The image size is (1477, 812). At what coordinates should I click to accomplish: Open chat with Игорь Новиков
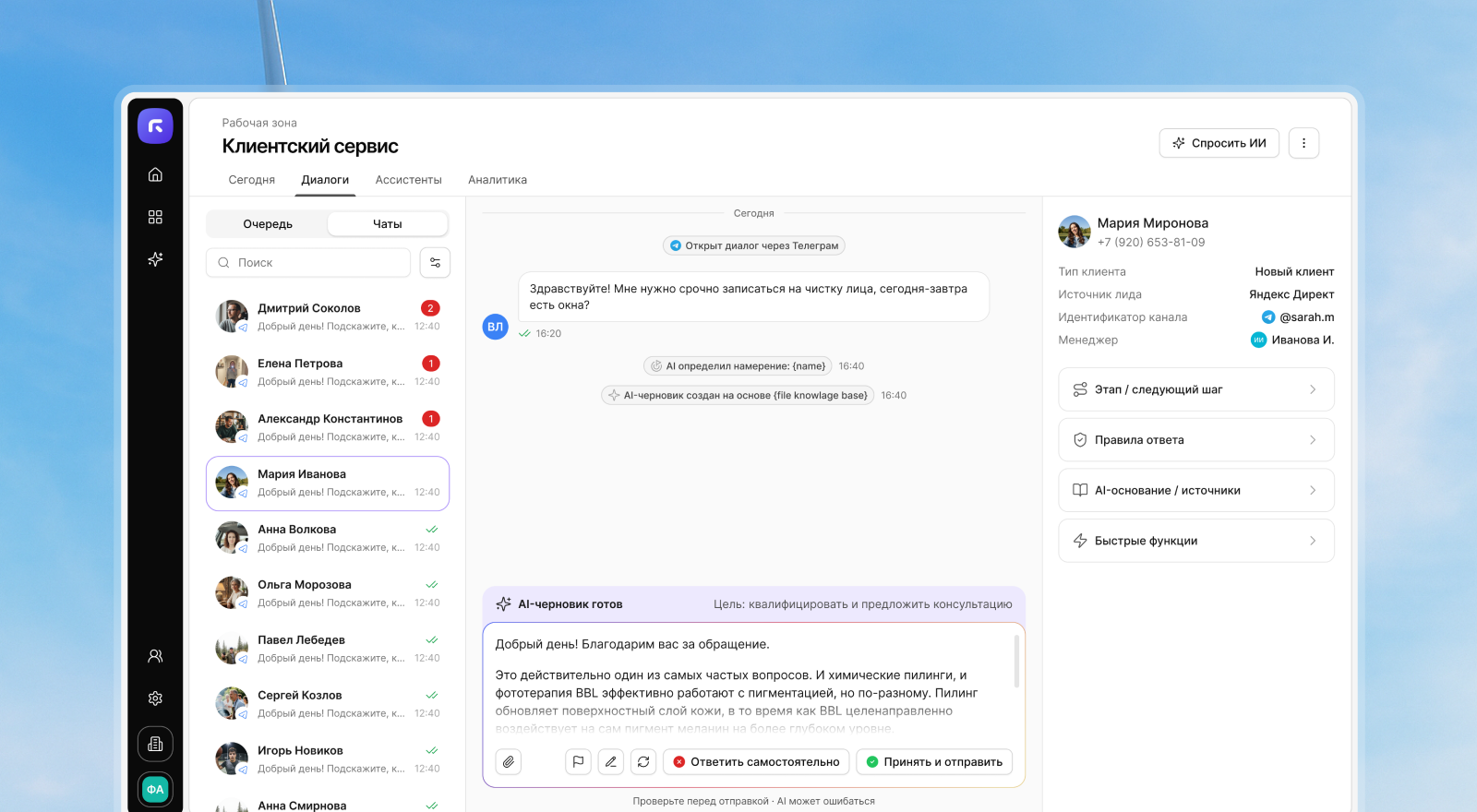(328, 759)
